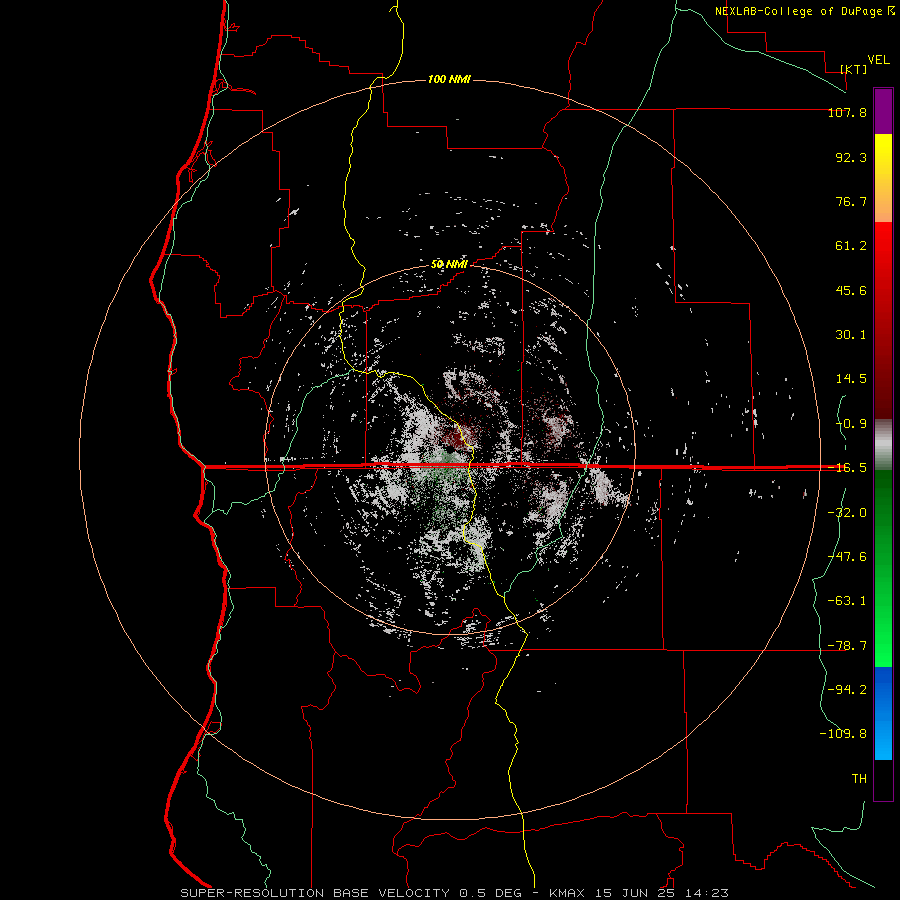This screenshot has height=900, width=900.
Task: Select the -47.6 scale value
Action: point(847,557)
